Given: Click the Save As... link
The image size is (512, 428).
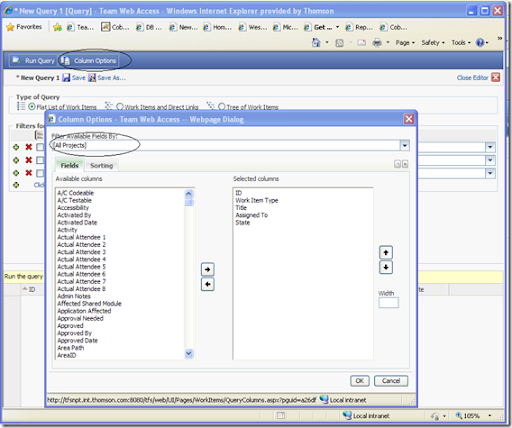Looking at the screenshot, I should coord(111,78).
